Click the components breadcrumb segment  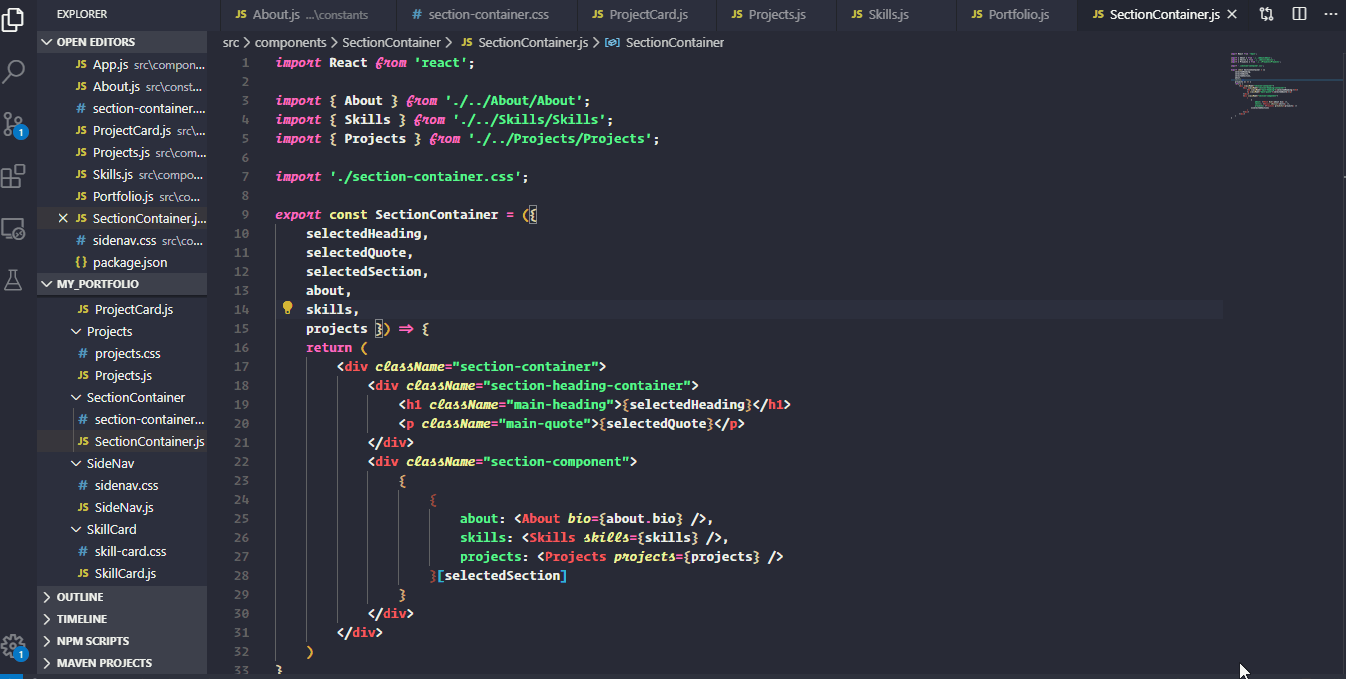291,43
